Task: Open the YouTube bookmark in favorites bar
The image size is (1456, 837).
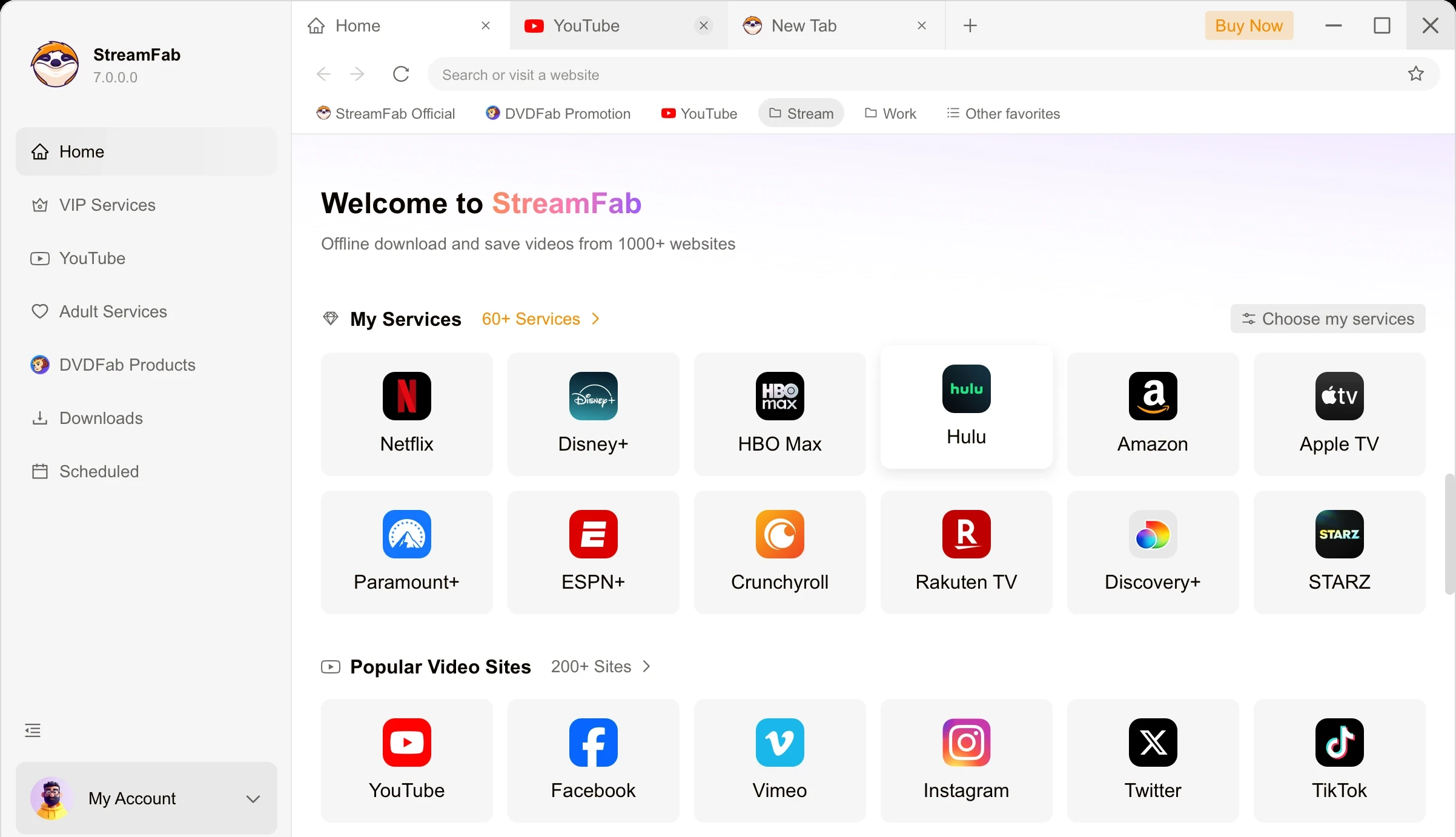Action: pos(699,113)
